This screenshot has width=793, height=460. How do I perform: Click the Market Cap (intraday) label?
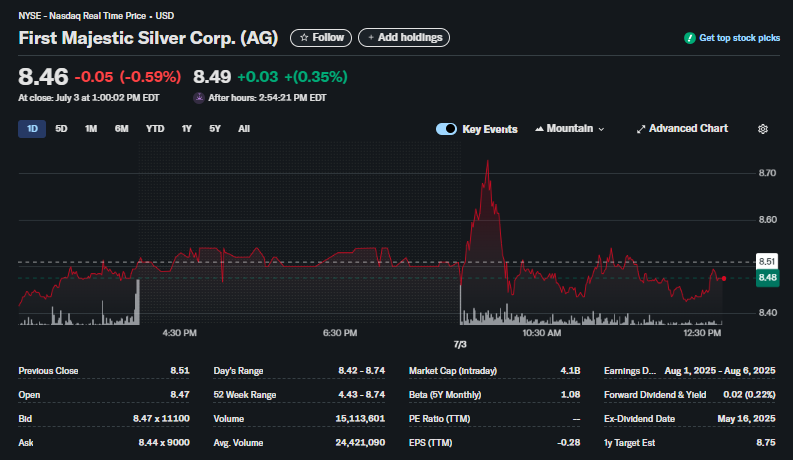click(453, 371)
